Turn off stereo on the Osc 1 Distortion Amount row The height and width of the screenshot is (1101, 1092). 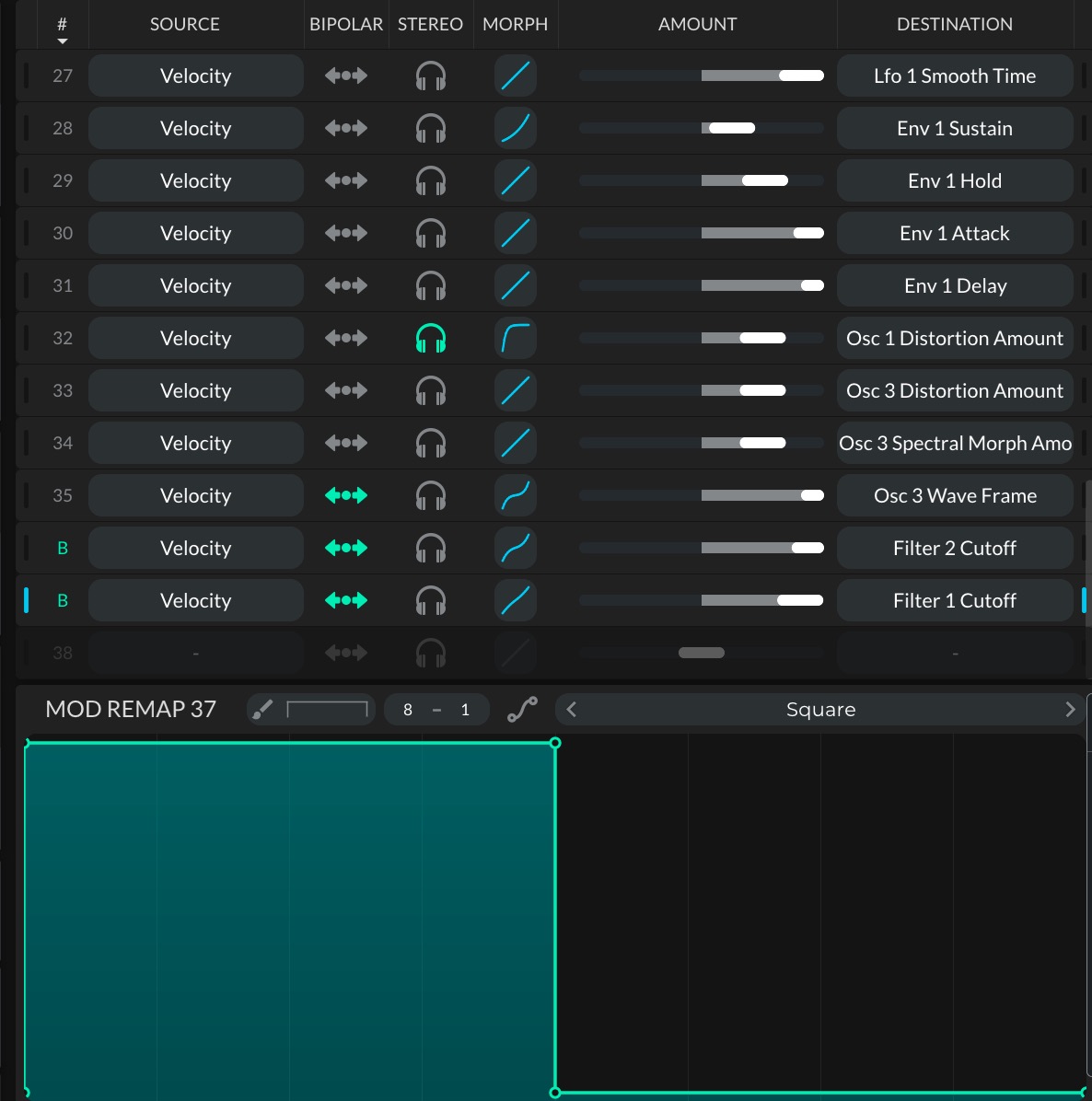click(430, 338)
